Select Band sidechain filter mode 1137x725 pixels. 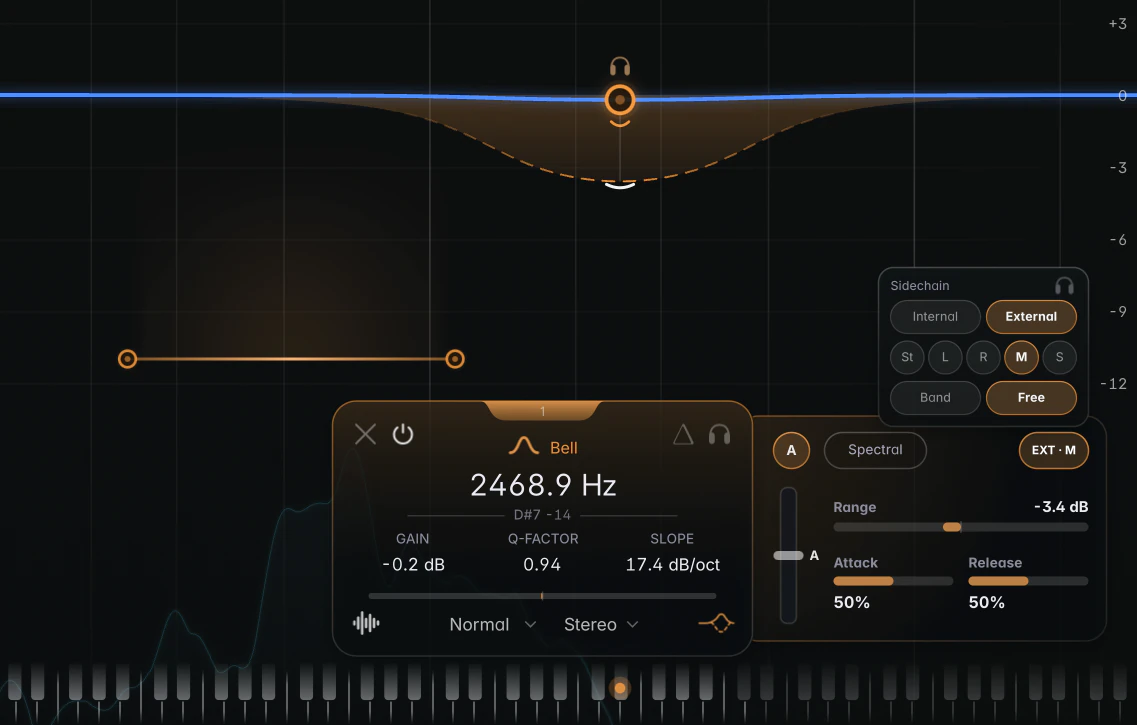pyautogui.click(x=935, y=397)
